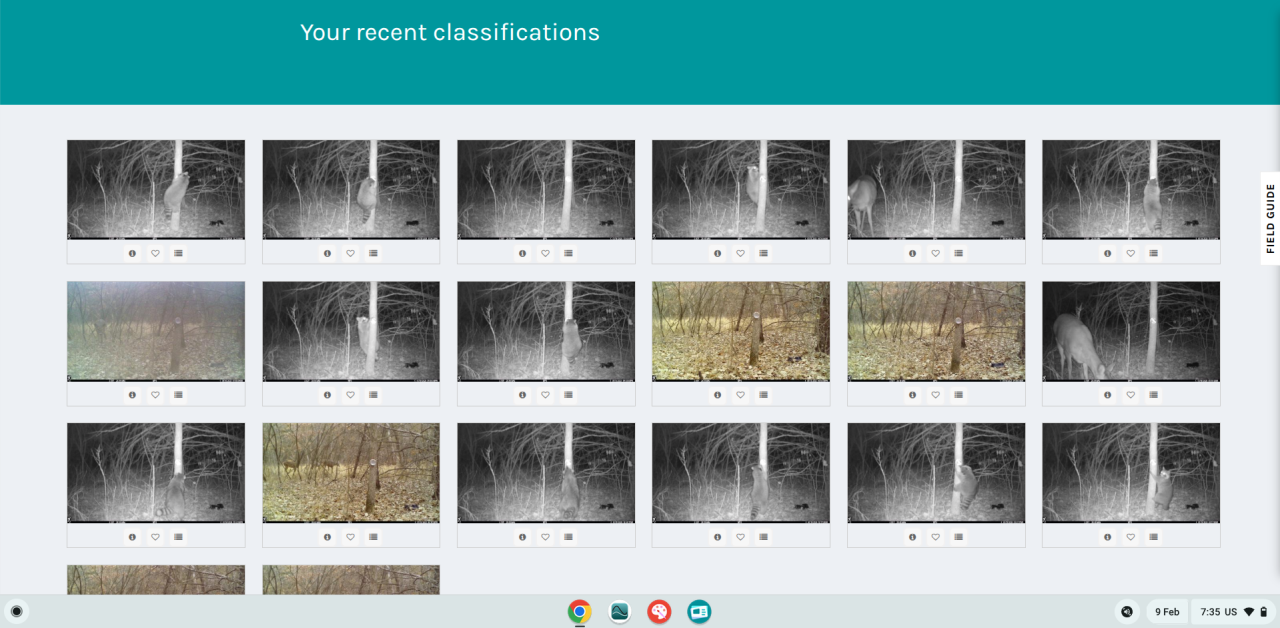Viewport: 1280px width, 628px height.
Task: Show info for third-row first image
Action: click(x=132, y=537)
